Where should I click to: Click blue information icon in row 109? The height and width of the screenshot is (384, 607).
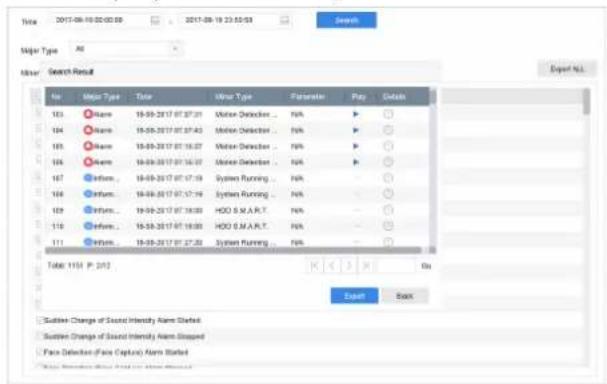[88, 210]
